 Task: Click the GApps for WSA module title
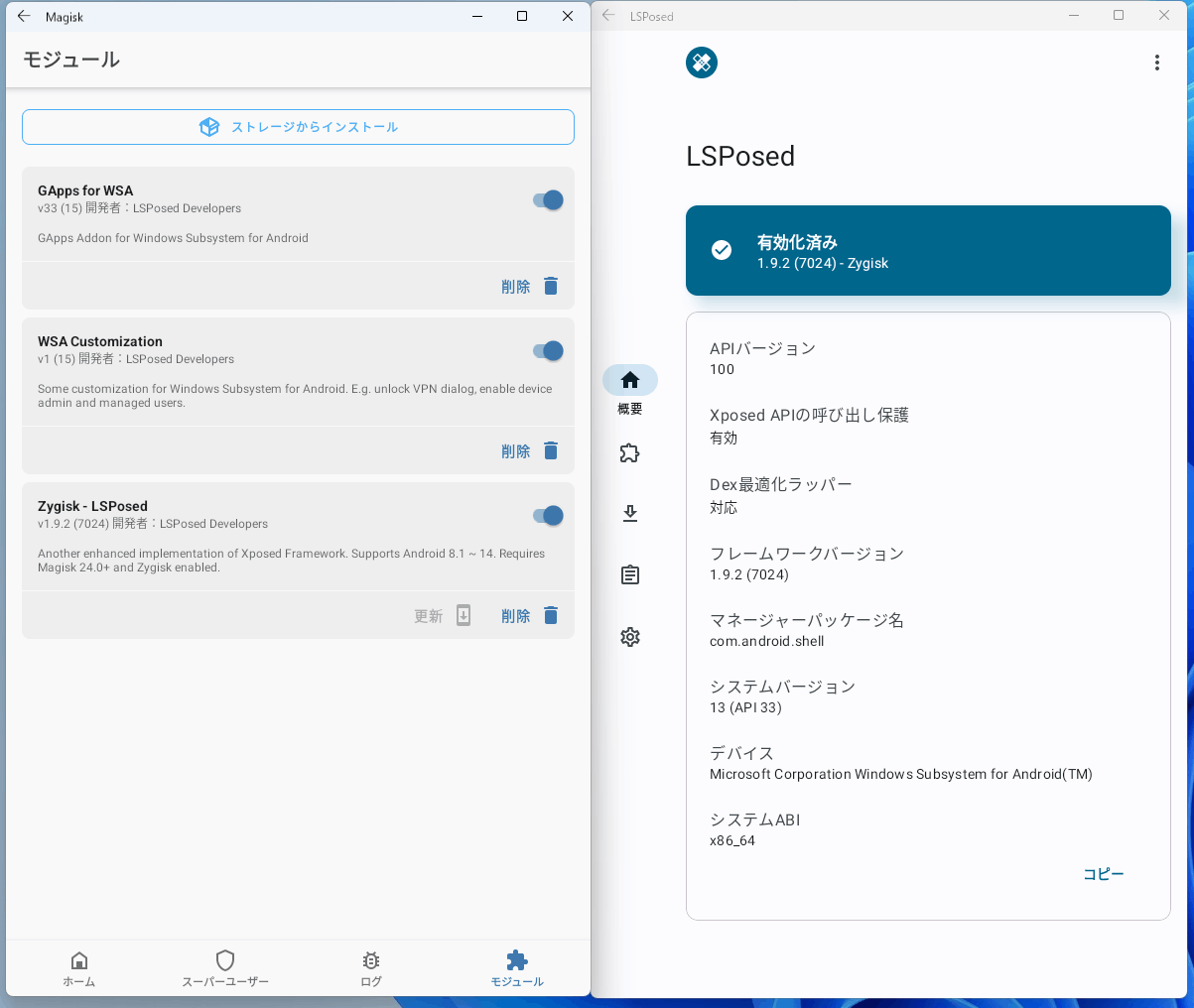(x=85, y=190)
